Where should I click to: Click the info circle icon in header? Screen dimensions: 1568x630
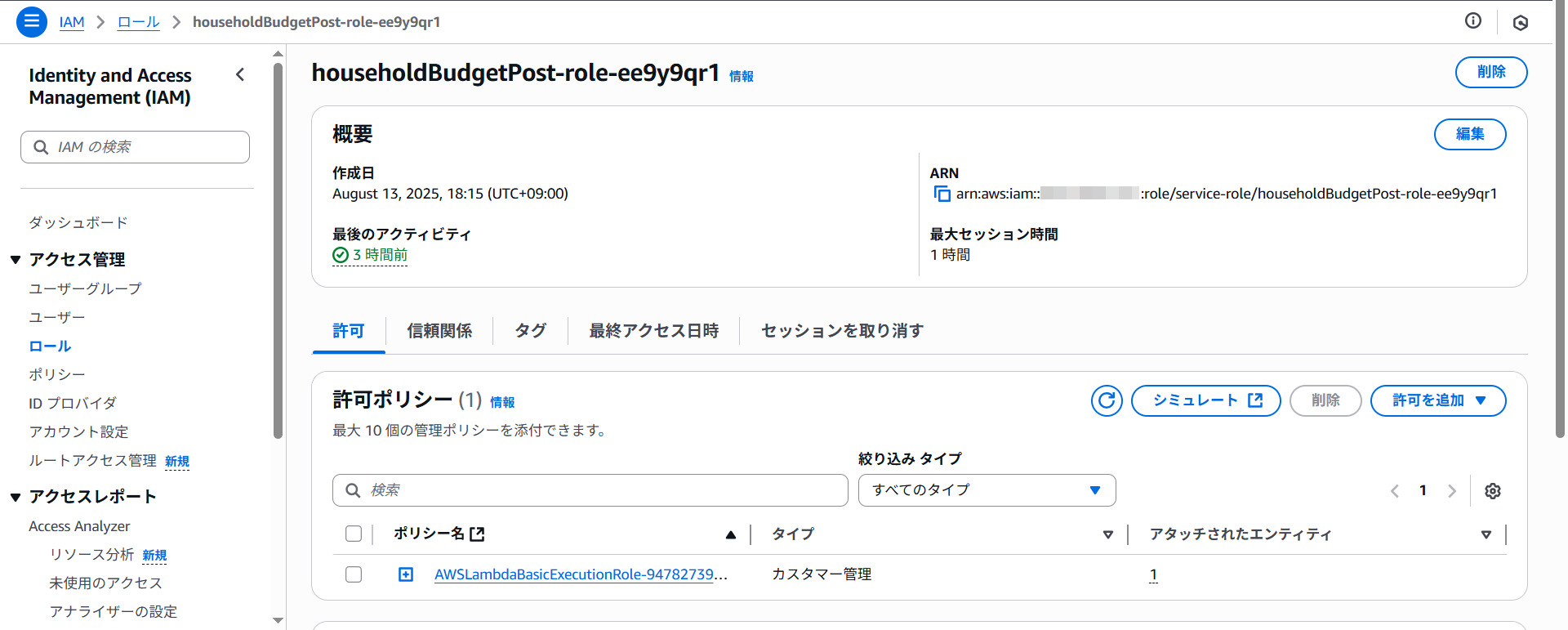point(1472,21)
